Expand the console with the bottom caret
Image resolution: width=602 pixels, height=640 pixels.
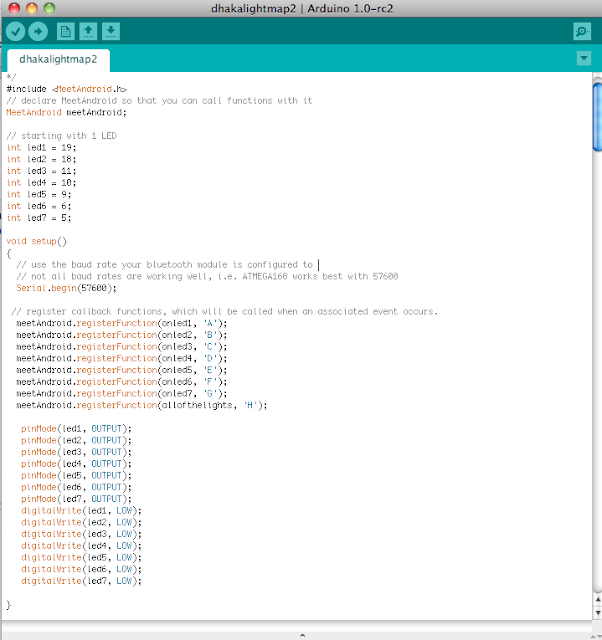(302, 635)
